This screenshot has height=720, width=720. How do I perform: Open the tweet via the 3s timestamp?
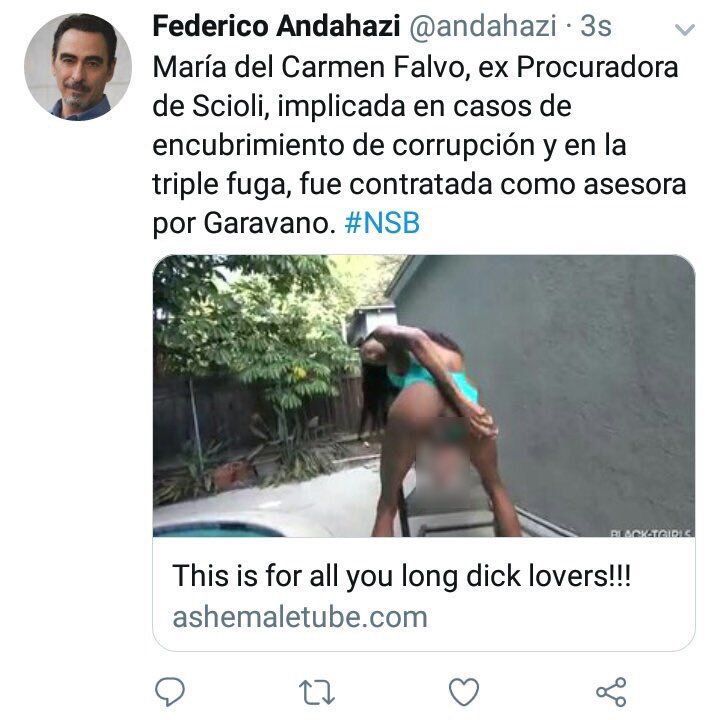[x=596, y=26]
